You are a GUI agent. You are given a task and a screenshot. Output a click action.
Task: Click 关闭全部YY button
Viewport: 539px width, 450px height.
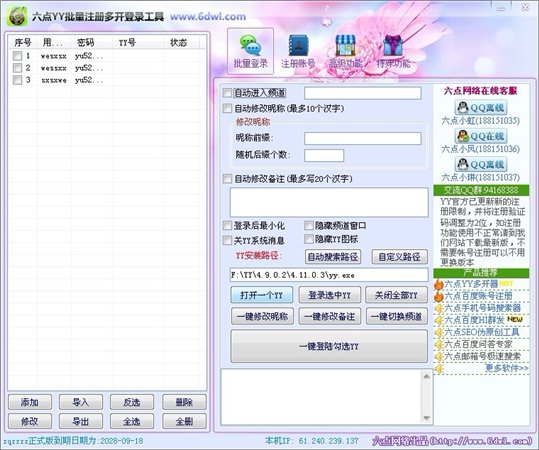(x=396, y=295)
